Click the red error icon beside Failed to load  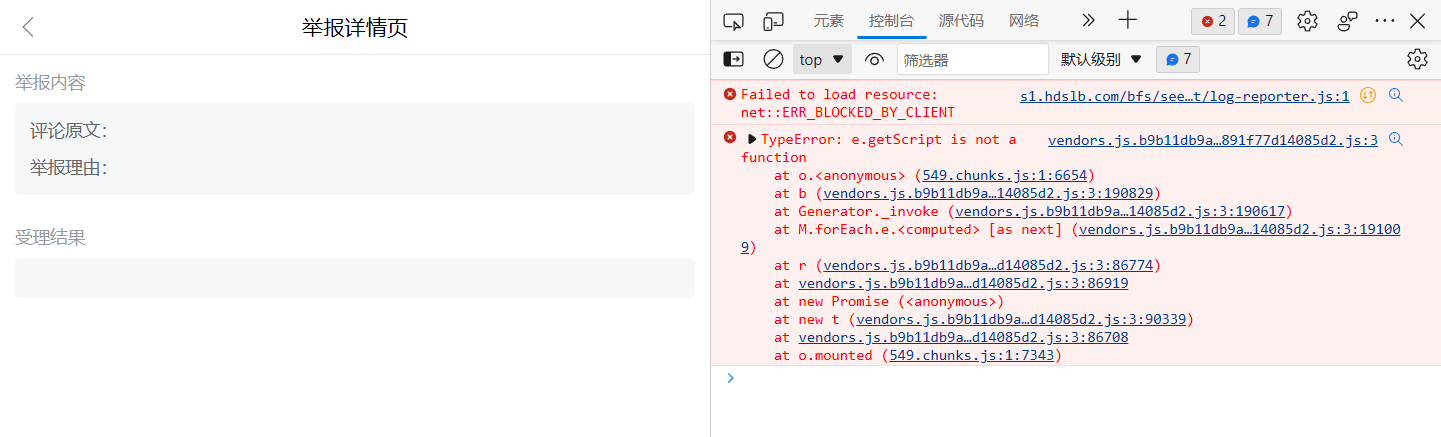pyautogui.click(x=729, y=94)
